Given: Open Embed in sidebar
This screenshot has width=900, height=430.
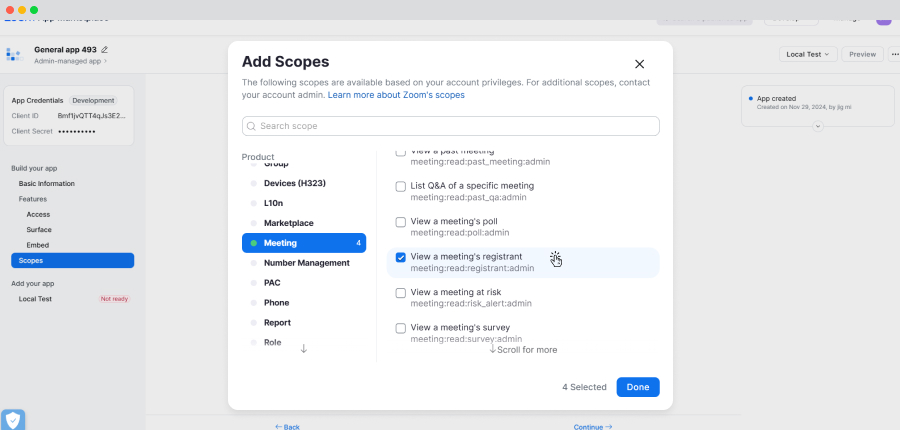Looking at the screenshot, I should coord(37,245).
